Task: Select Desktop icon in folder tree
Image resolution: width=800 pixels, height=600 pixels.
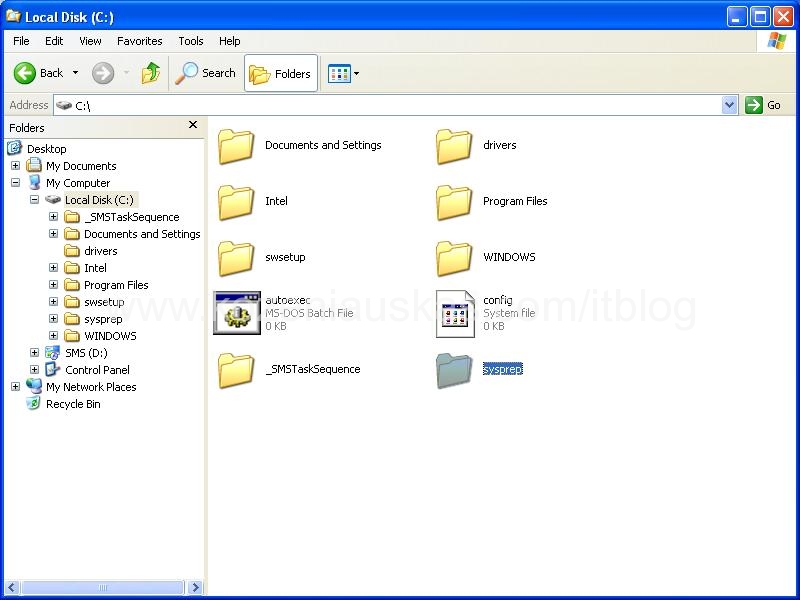Action: coord(14,148)
